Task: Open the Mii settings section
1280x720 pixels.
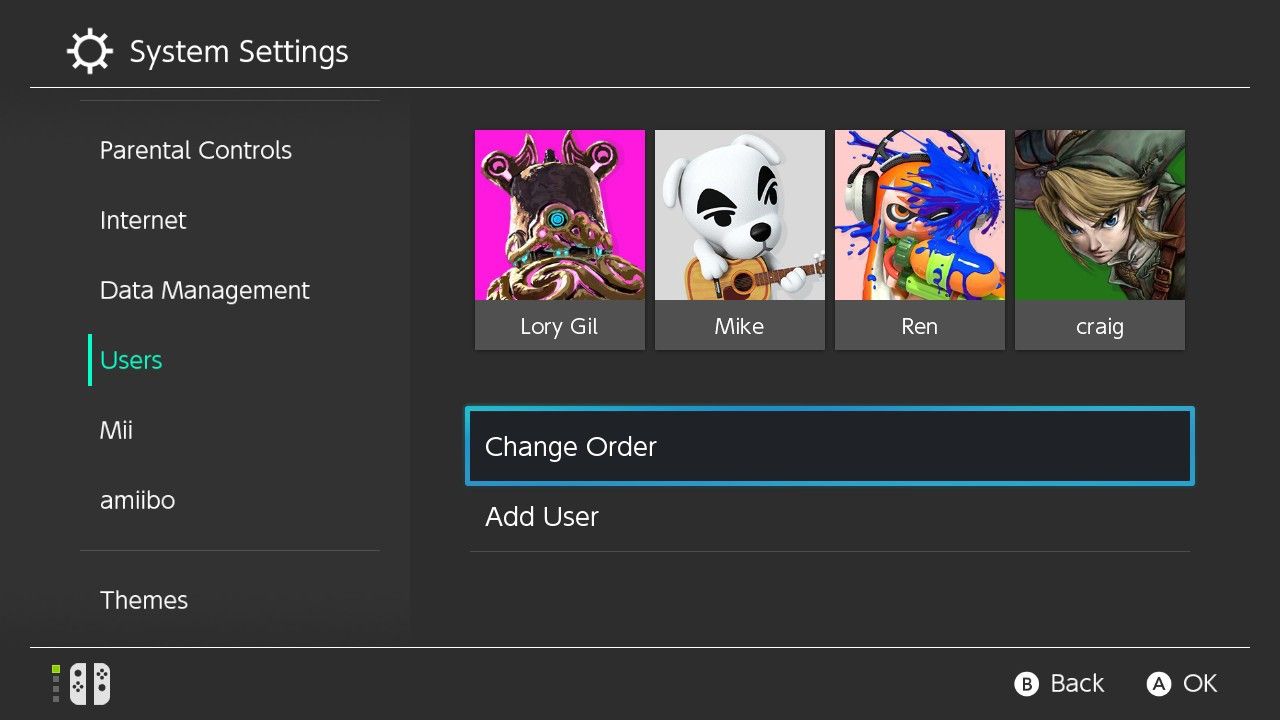Action: click(x=116, y=430)
